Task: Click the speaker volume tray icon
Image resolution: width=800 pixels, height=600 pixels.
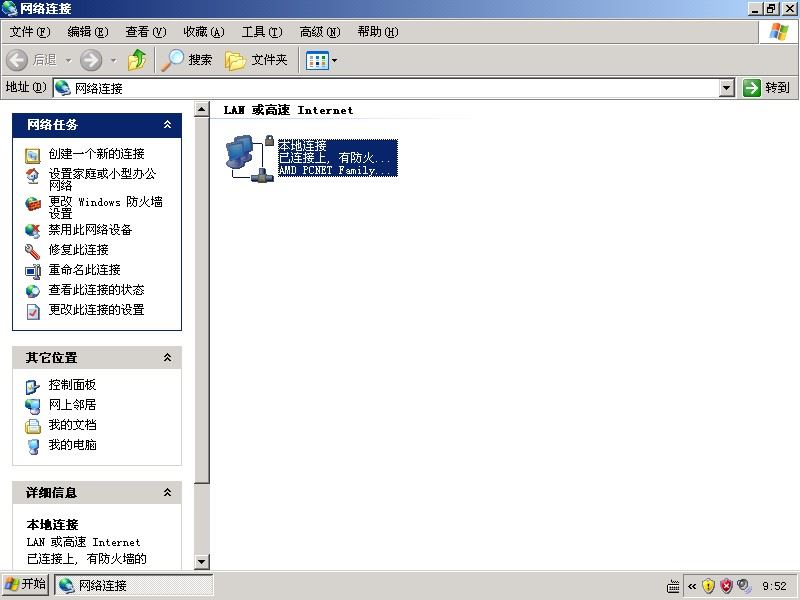Action: pos(744,586)
